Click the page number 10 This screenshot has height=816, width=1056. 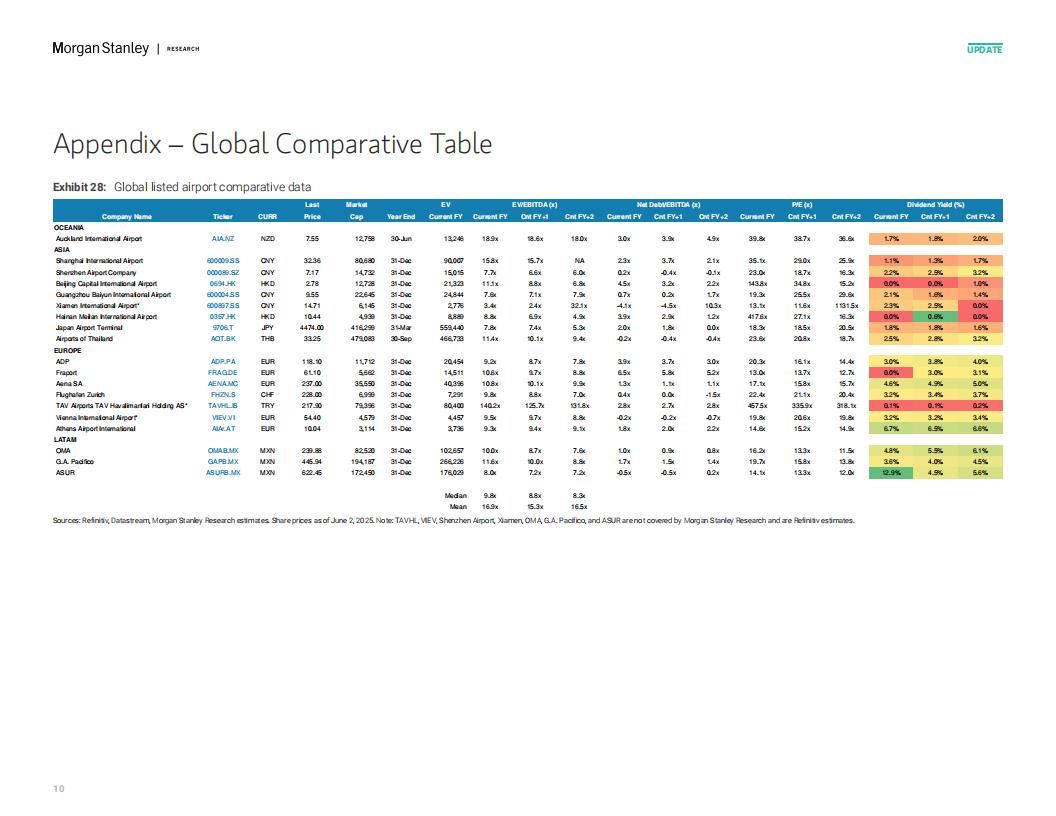(59, 788)
